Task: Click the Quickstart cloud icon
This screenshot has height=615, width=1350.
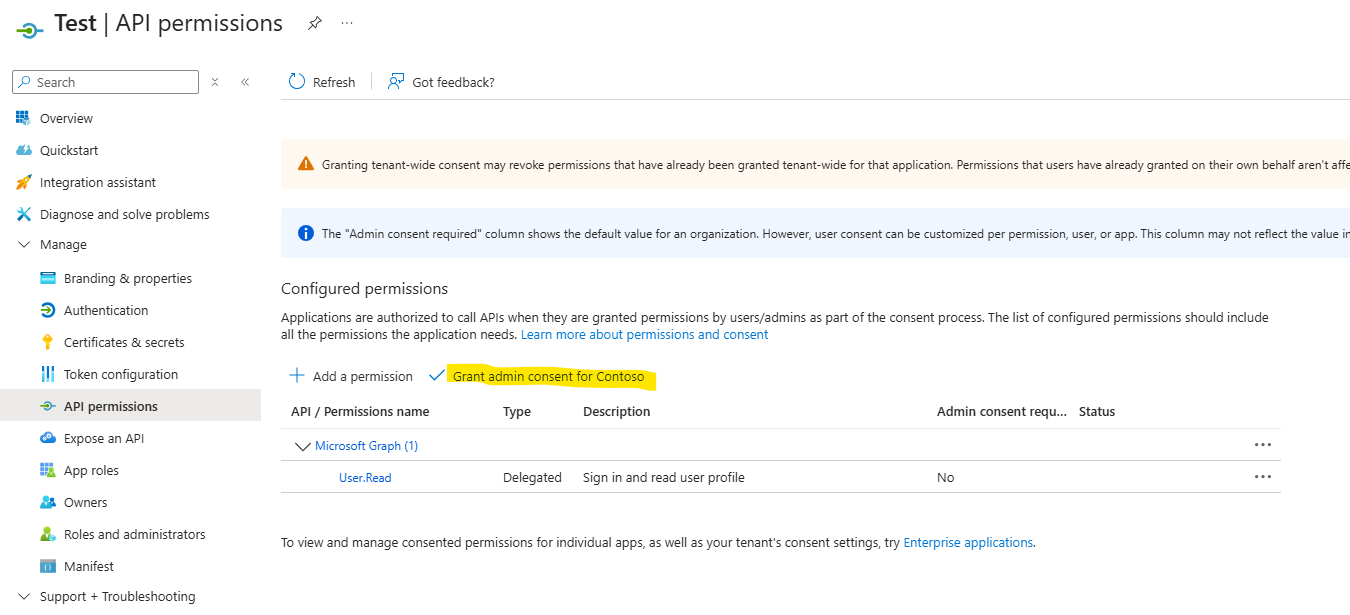Action: pos(24,150)
